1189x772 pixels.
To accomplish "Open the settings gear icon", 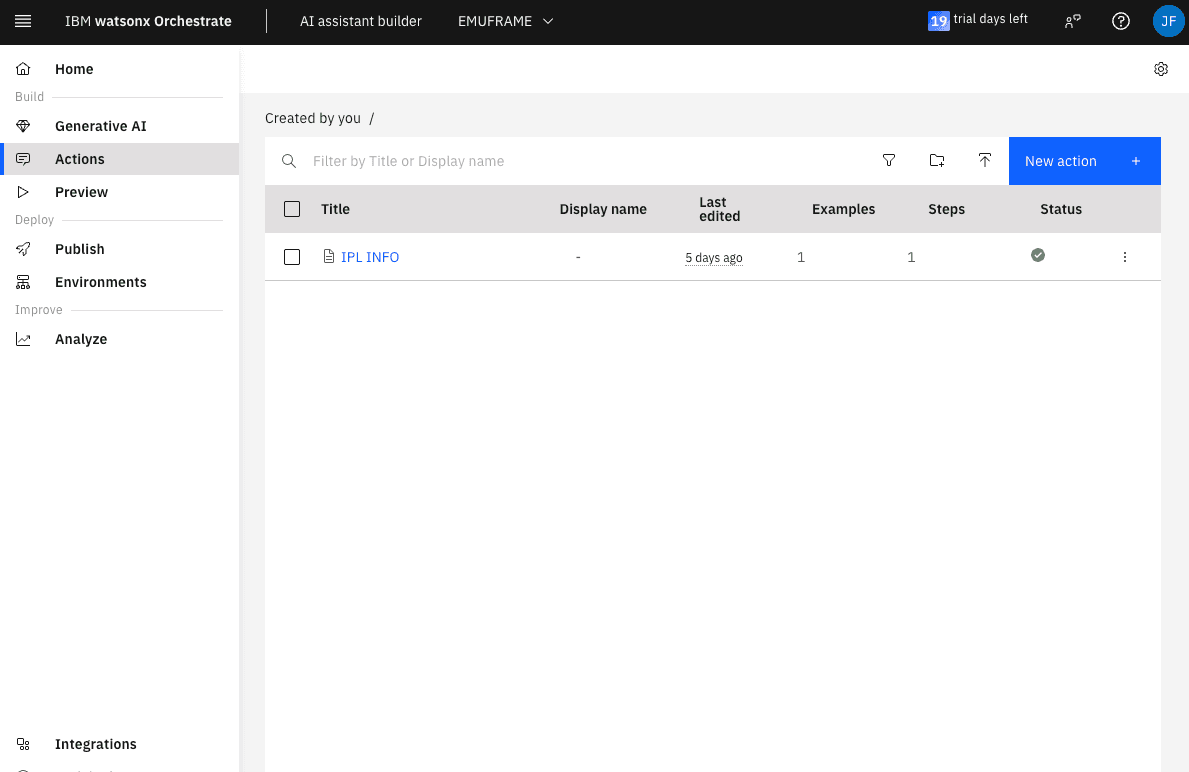I will 1160,69.
